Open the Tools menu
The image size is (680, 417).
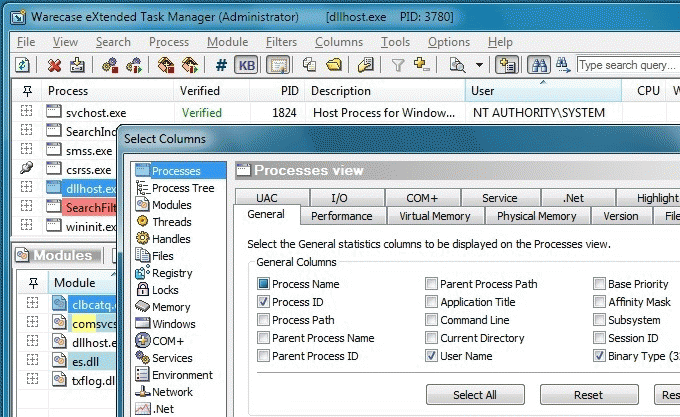point(395,42)
